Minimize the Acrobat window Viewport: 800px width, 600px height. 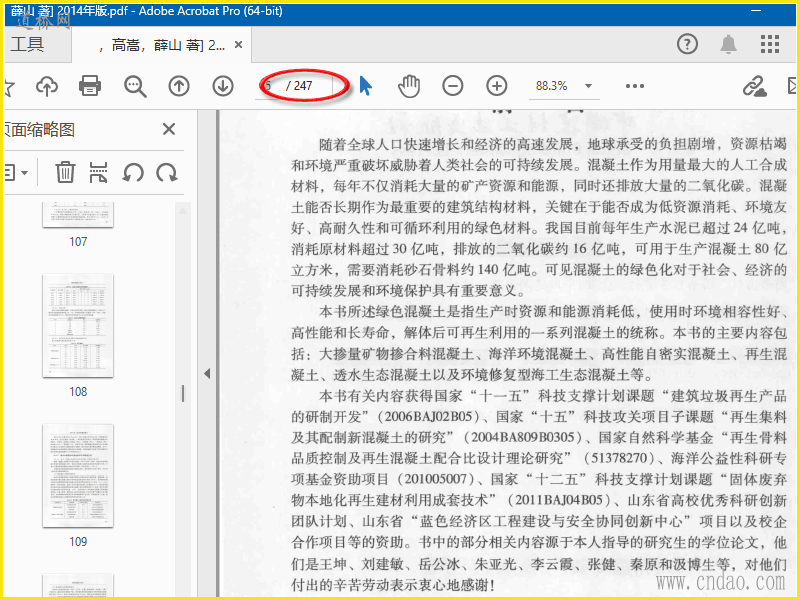pos(756,11)
